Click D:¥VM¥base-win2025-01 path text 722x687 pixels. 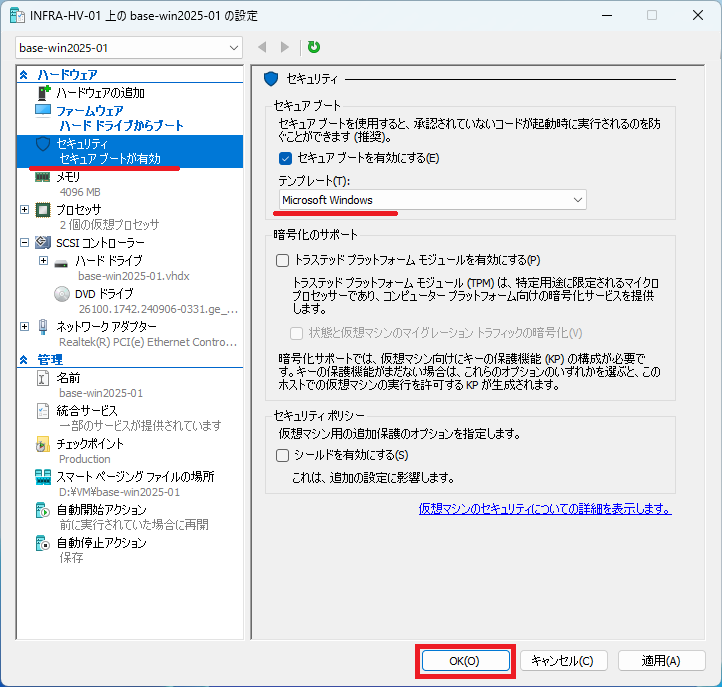point(120,492)
